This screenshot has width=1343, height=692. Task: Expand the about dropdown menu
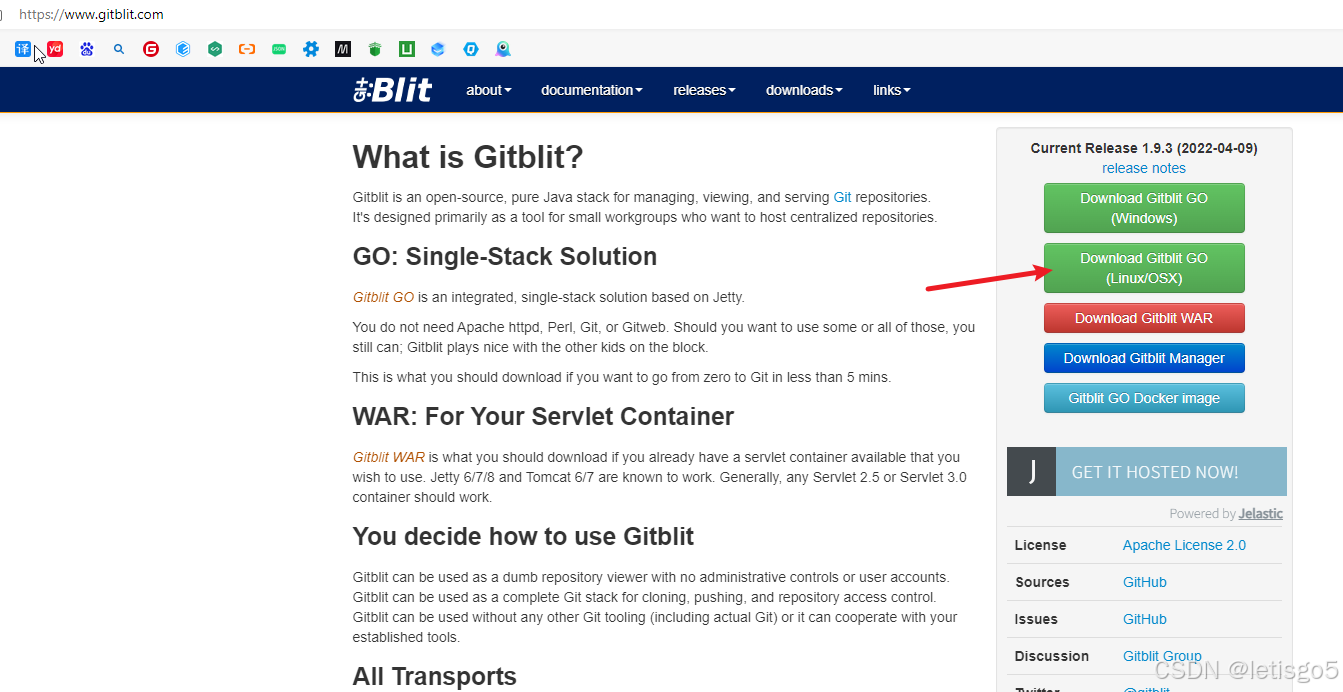(x=489, y=90)
